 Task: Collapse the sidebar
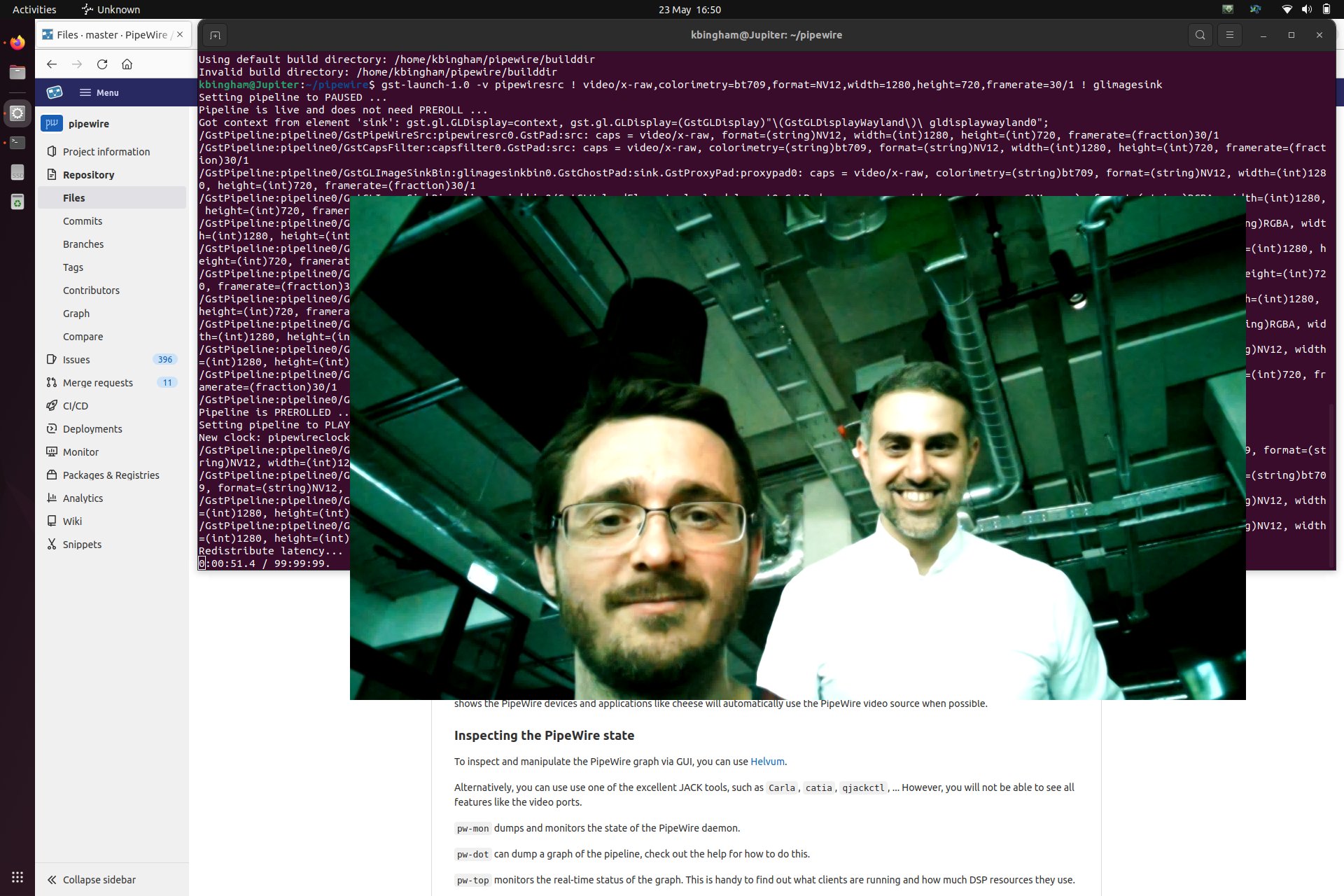coord(92,880)
